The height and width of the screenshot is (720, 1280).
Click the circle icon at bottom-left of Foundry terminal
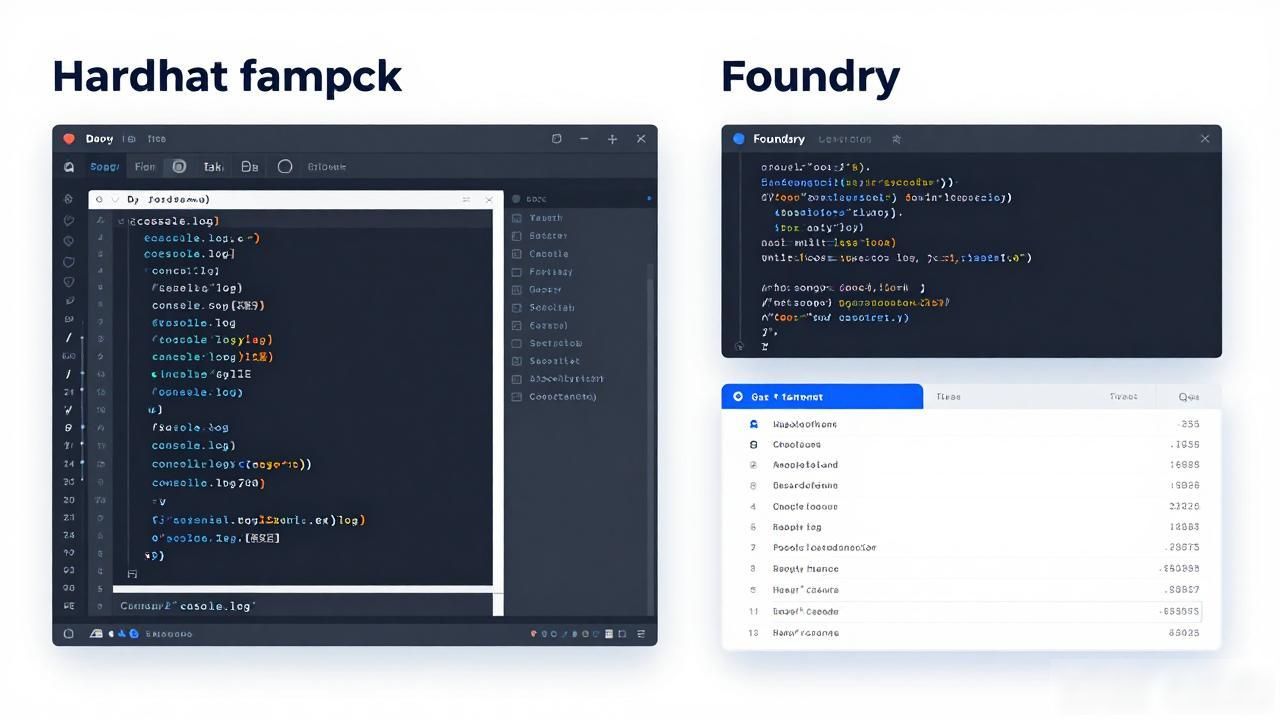pyautogui.click(x=739, y=346)
